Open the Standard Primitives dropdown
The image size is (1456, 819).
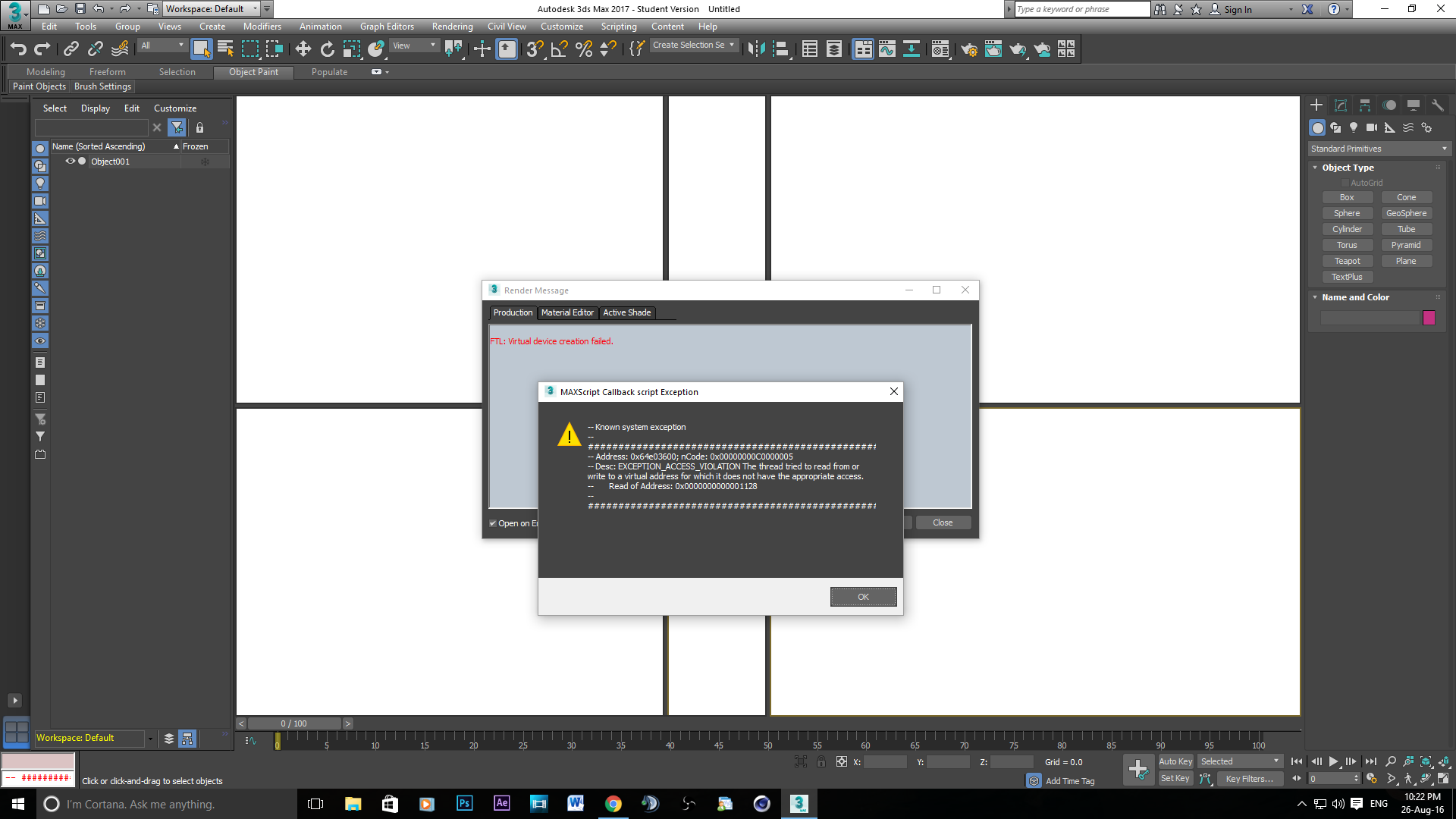(x=1379, y=149)
